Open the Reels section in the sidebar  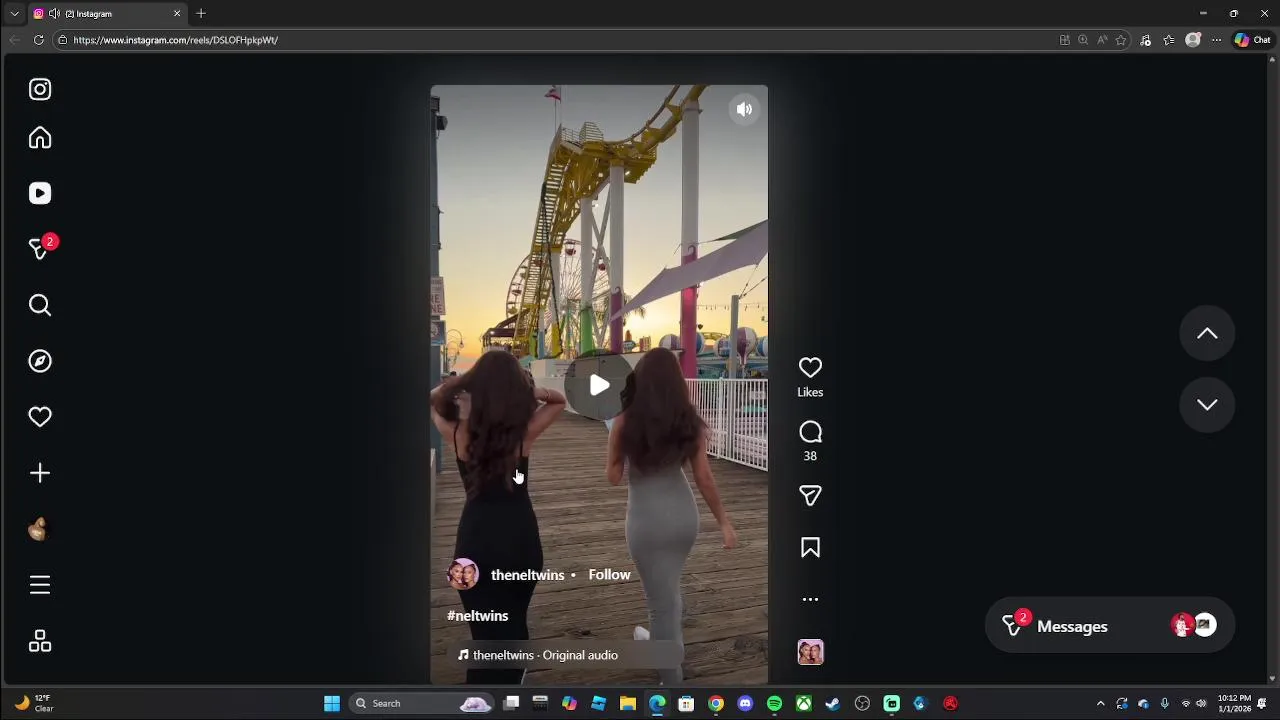pyautogui.click(x=40, y=193)
